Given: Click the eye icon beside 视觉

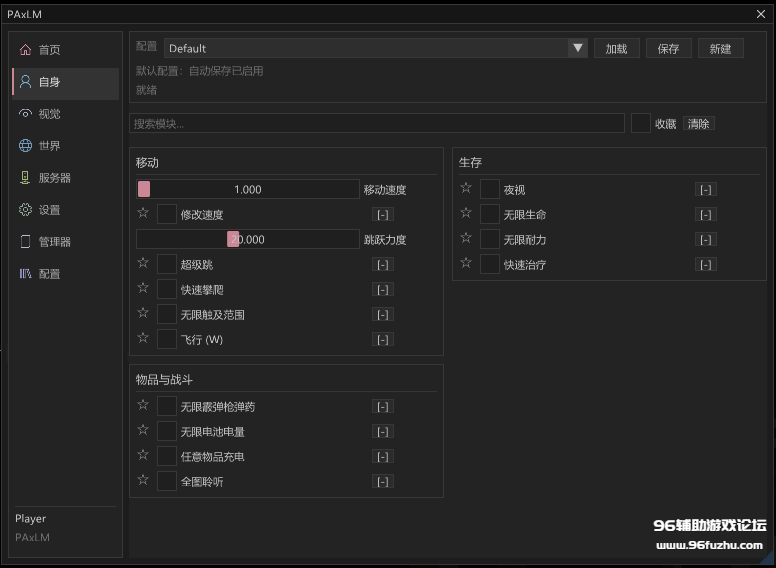Looking at the screenshot, I should [x=25, y=113].
